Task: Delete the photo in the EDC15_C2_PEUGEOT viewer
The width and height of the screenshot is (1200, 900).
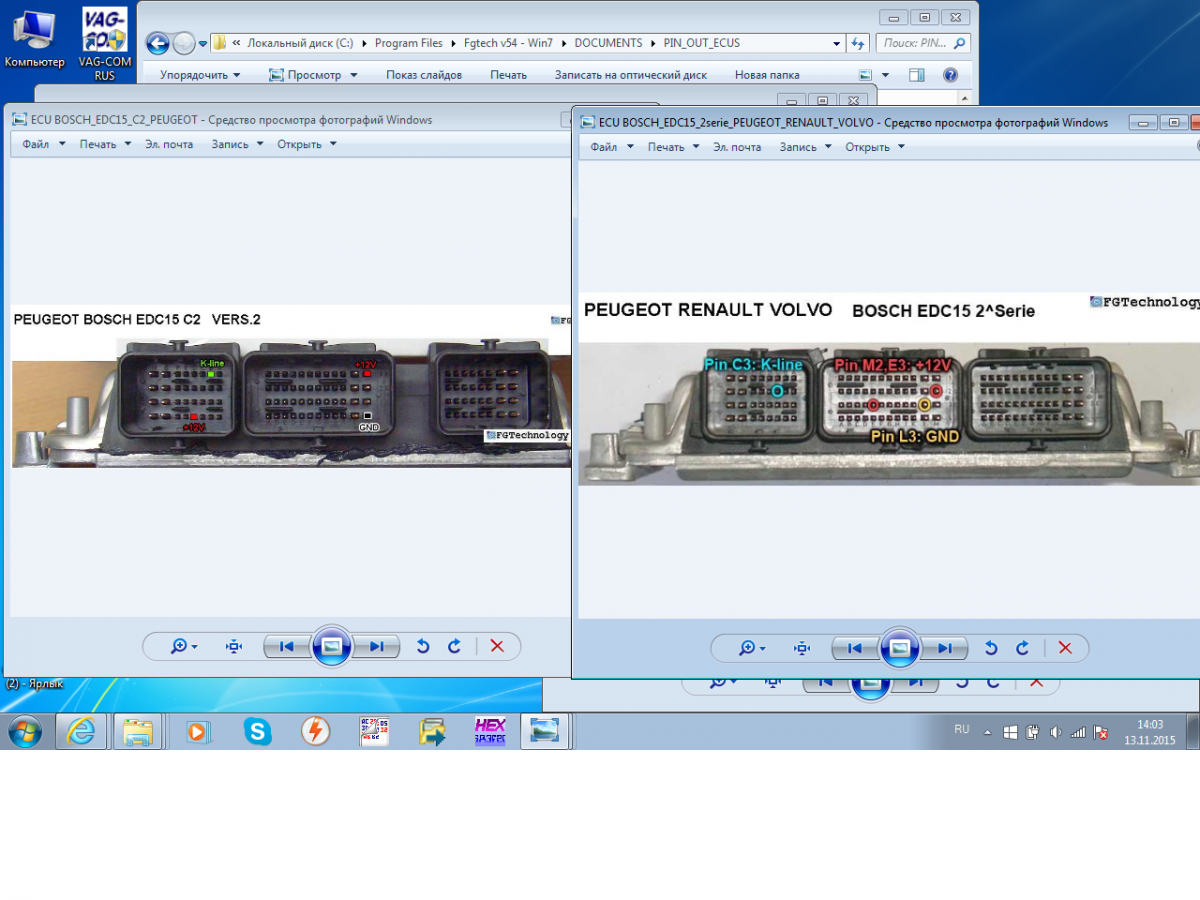Action: point(497,647)
